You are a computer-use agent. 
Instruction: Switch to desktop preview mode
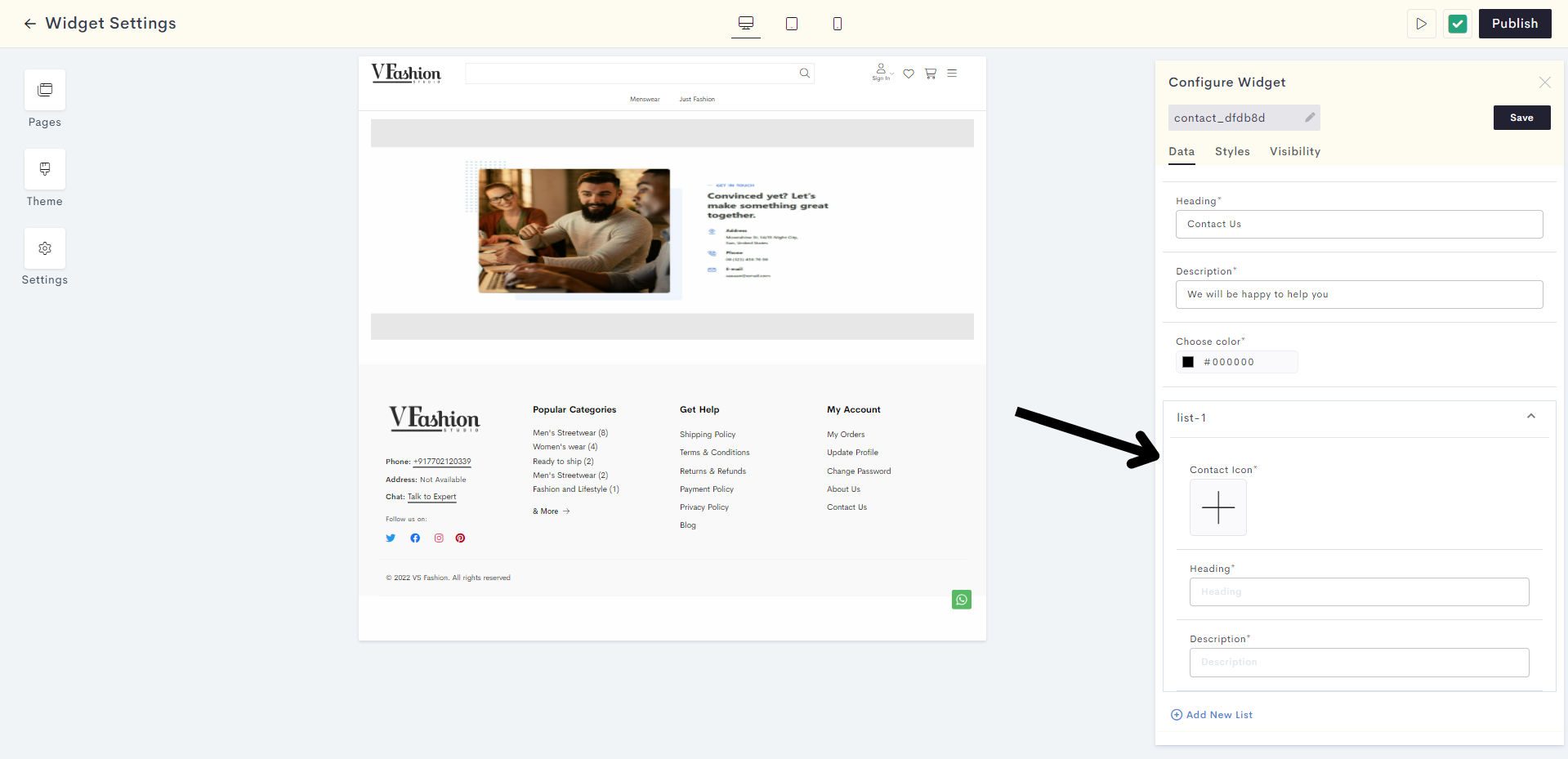point(746,24)
